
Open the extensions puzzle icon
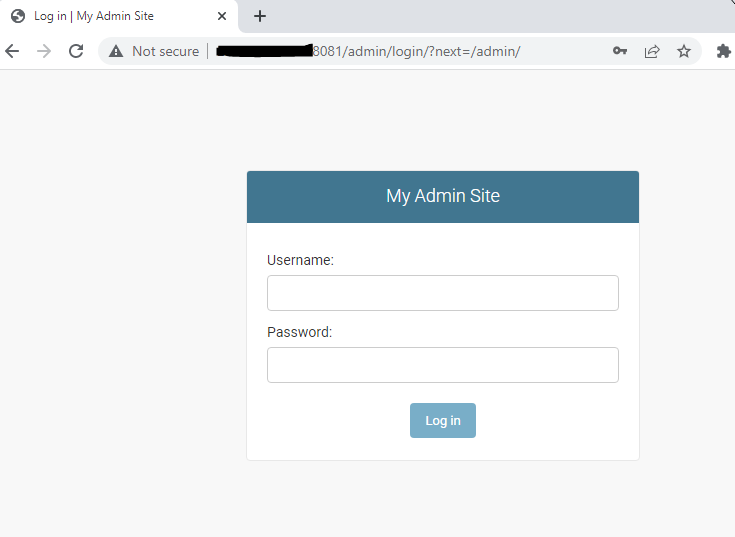(x=723, y=51)
